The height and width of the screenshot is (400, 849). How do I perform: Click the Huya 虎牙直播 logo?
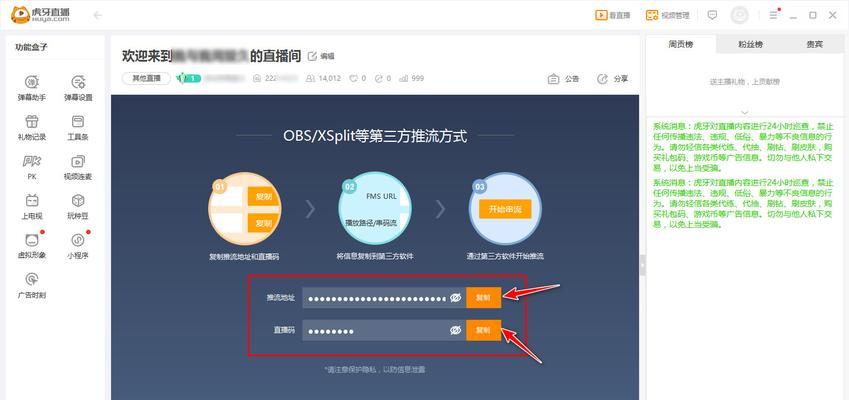pos(40,15)
